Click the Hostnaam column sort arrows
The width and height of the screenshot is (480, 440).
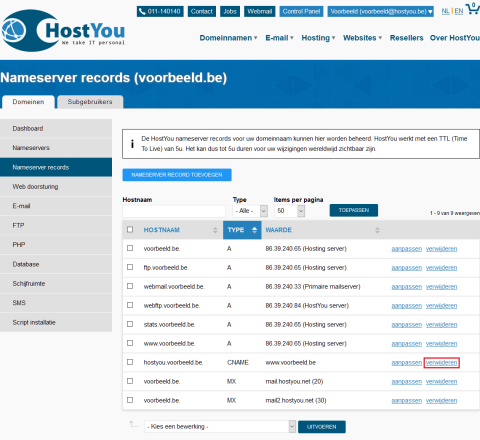(215, 230)
